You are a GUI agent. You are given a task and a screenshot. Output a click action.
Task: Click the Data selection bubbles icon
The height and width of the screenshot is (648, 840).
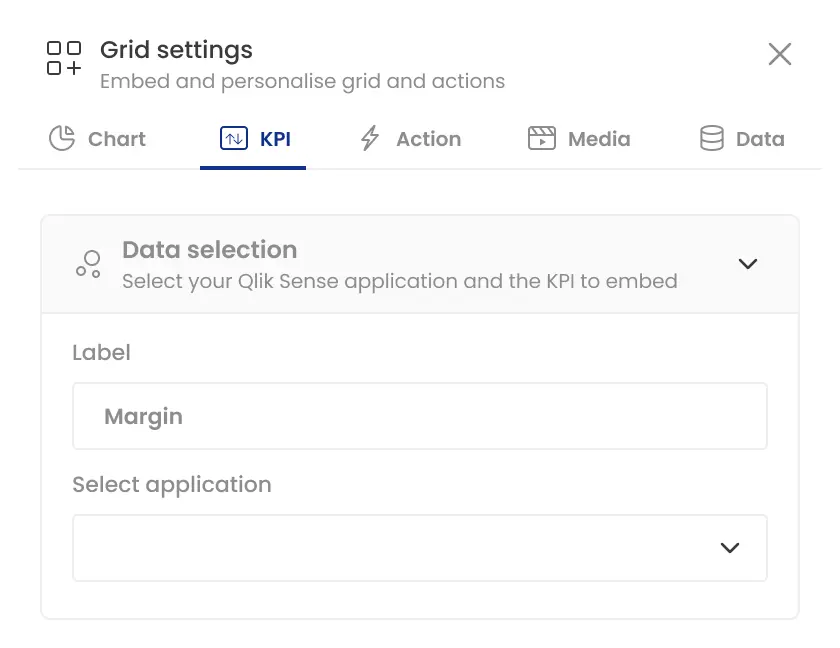(x=88, y=264)
